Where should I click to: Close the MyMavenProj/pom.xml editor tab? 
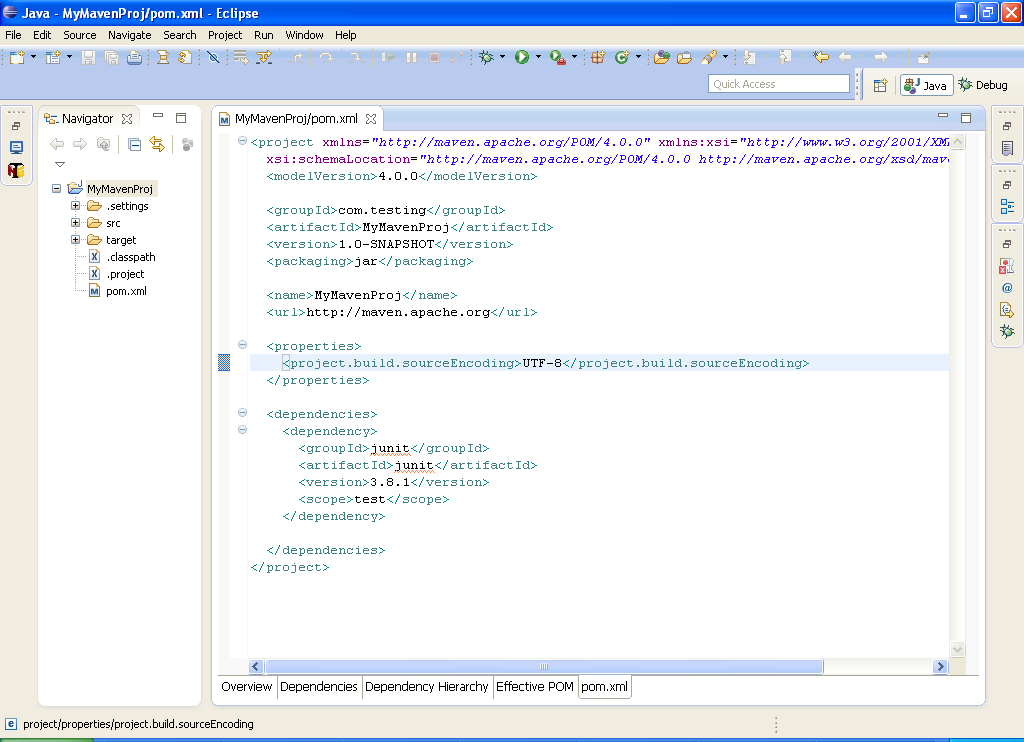coord(371,119)
